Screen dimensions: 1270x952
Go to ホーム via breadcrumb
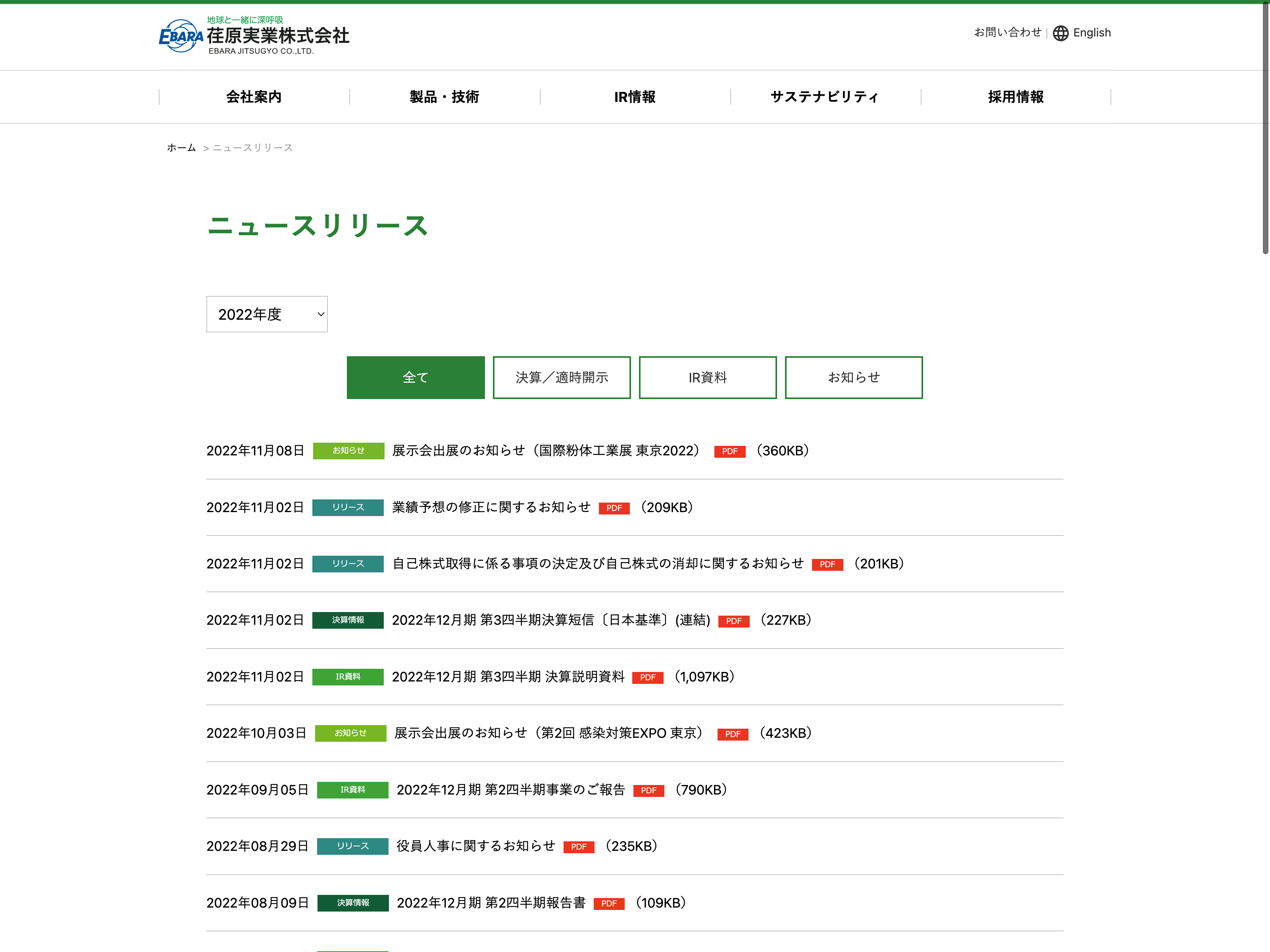tap(181, 148)
